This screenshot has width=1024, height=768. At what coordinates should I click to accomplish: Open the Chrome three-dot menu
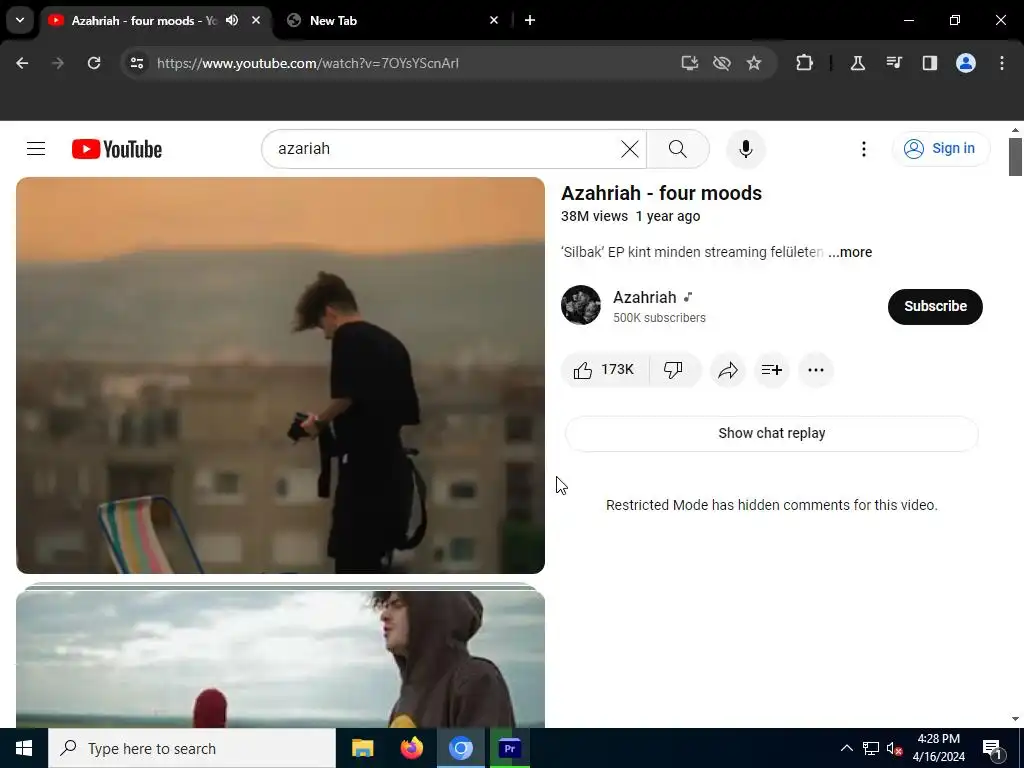[1002, 63]
